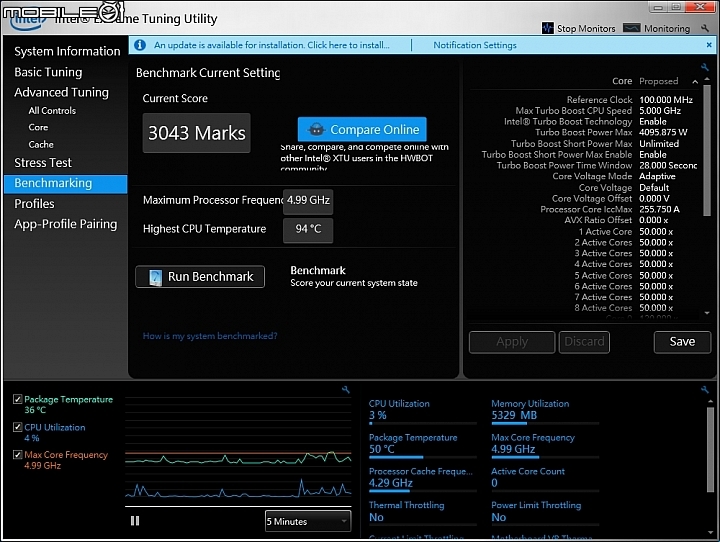This screenshot has width=720, height=542.
Task: Open wrench settings above the monitoring graph
Action: (346, 390)
